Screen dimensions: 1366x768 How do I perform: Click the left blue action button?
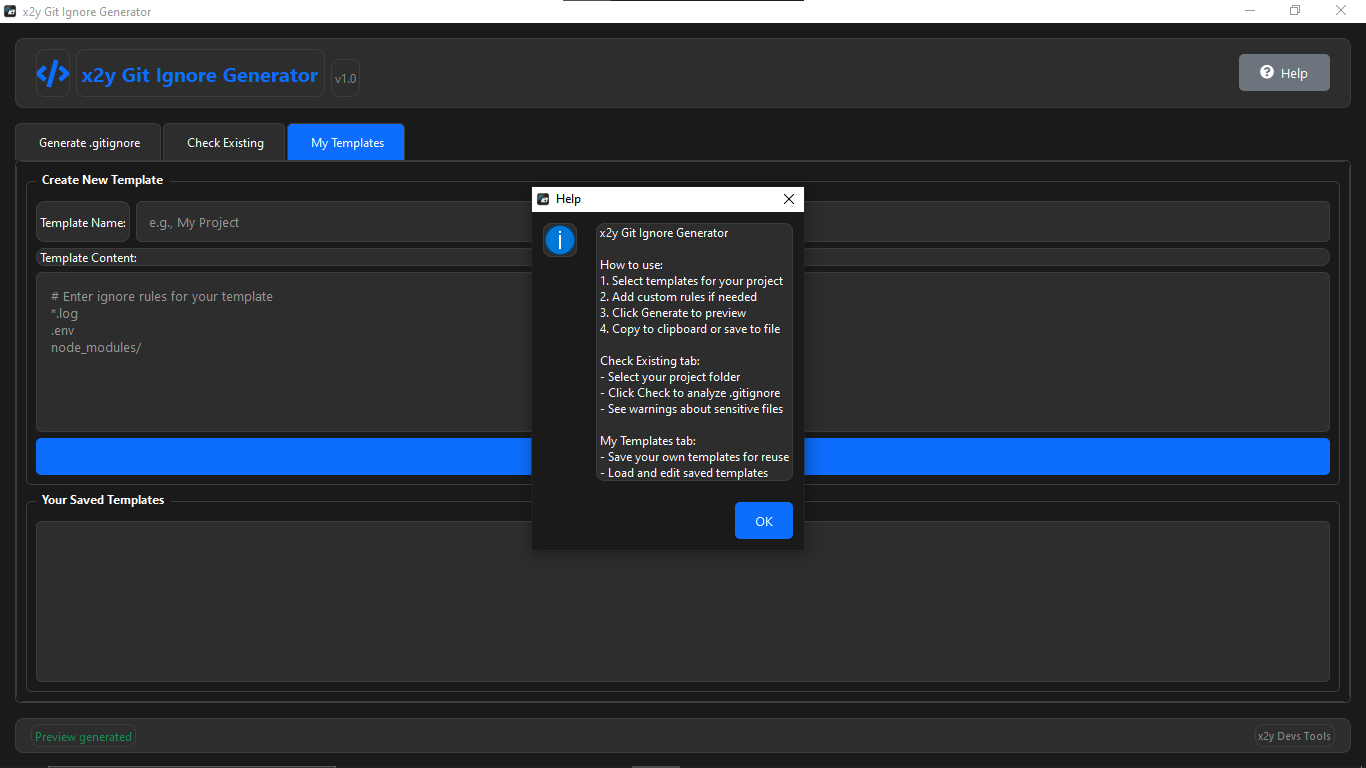pos(284,457)
